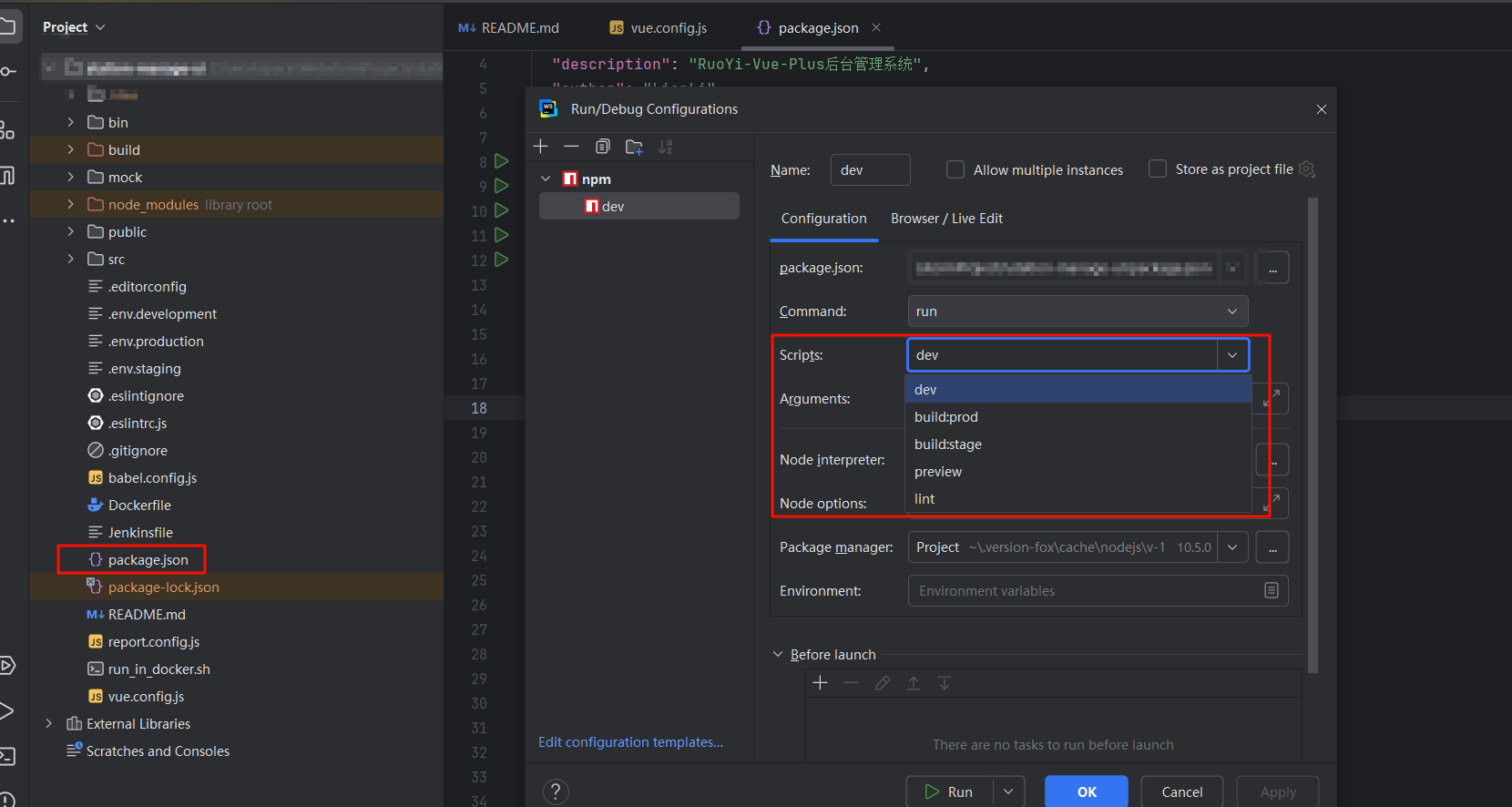The image size is (1512, 807).
Task: Click the Add New Configuration plus icon
Action: (x=541, y=147)
